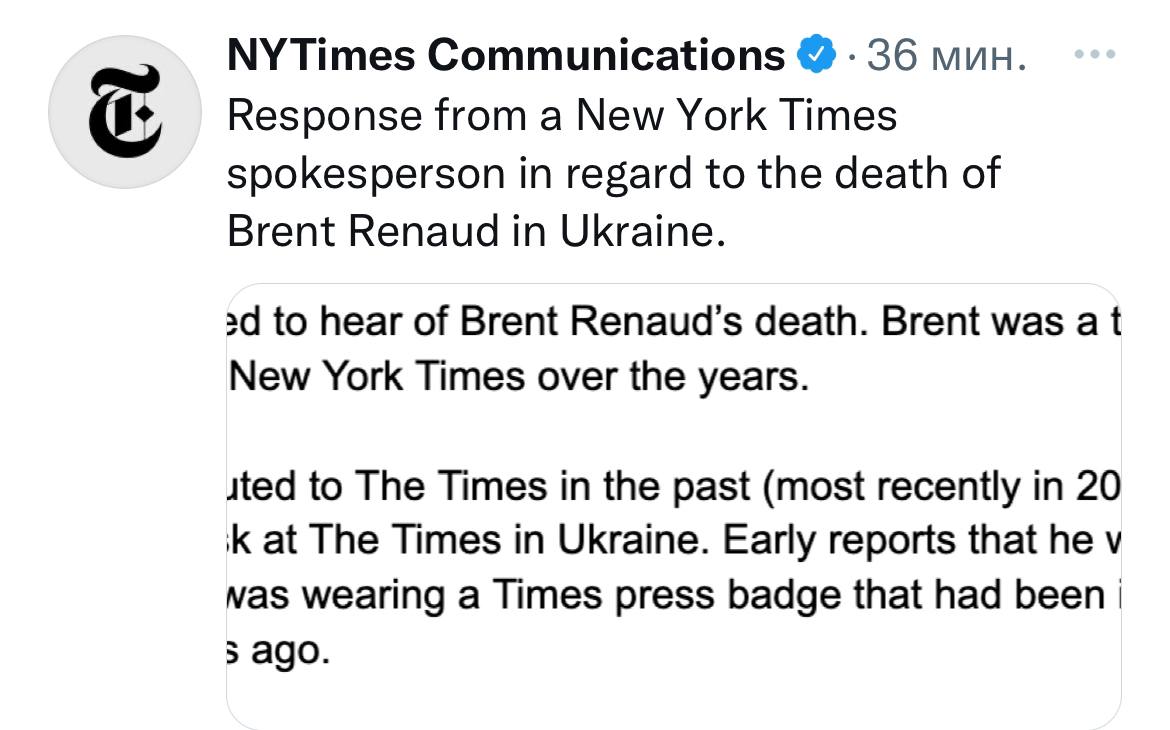Open image at 'hear of Brent Renaud's death' line
Viewport: 1170px width, 730px height.
click(672, 323)
